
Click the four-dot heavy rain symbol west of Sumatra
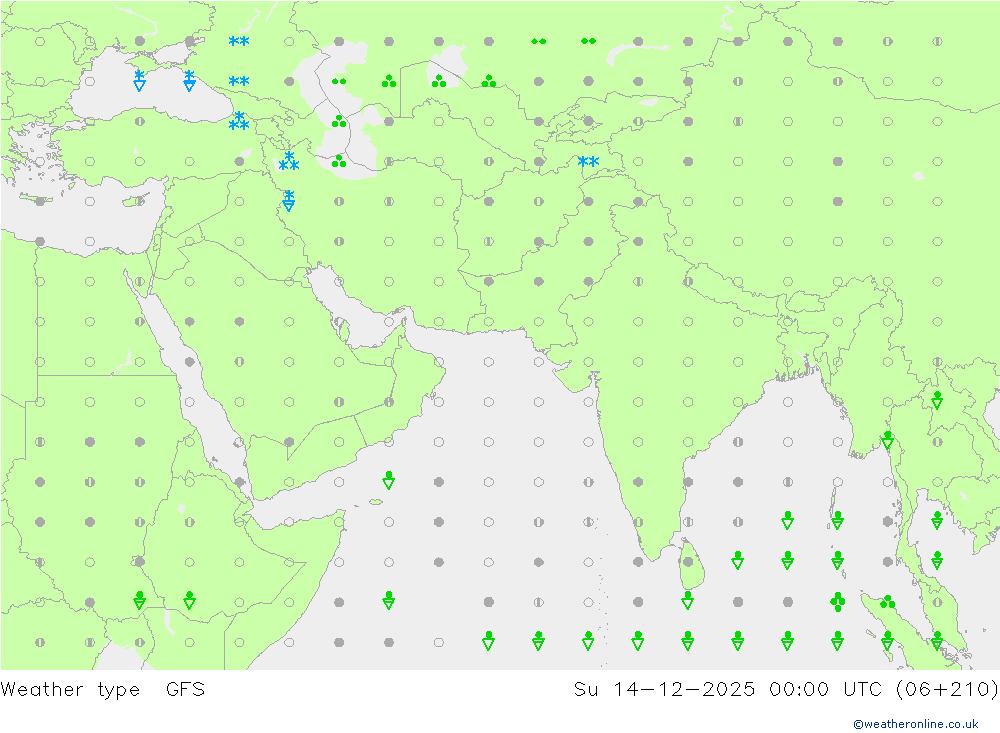point(837,602)
